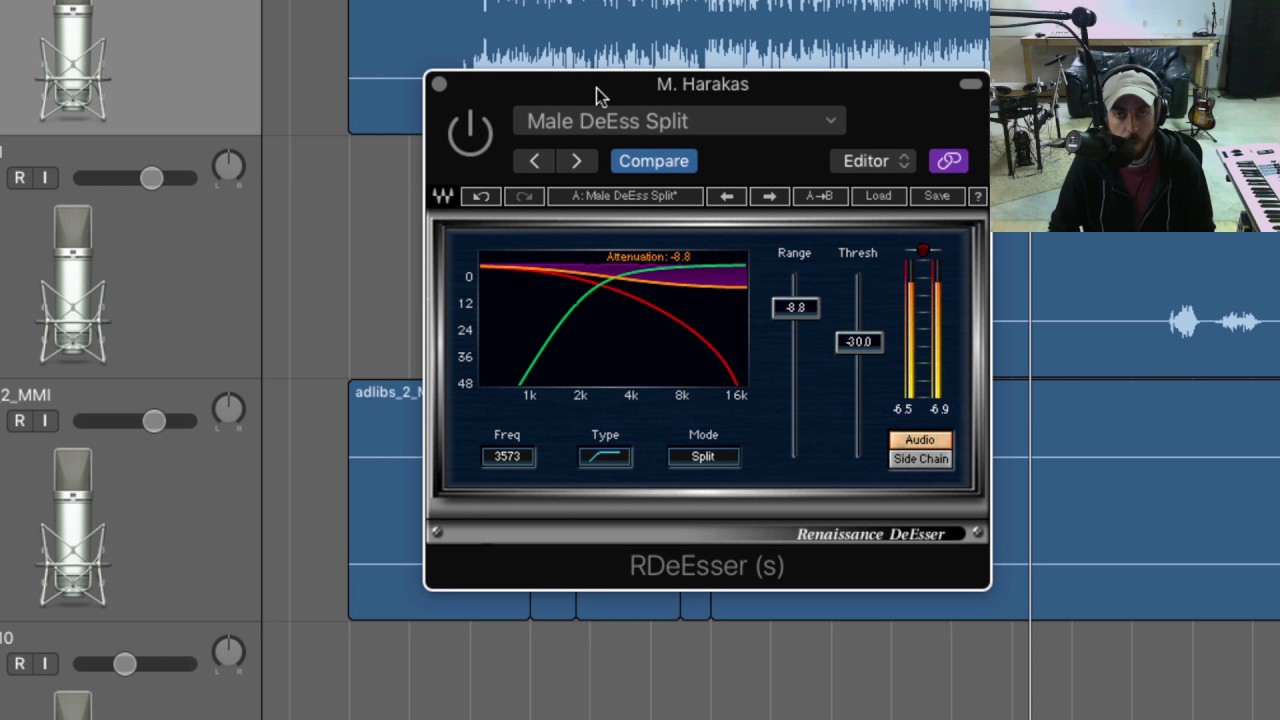The height and width of the screenshot is (720, 1280).
Task: Click the webcam video overlay
Action: 1135,116
